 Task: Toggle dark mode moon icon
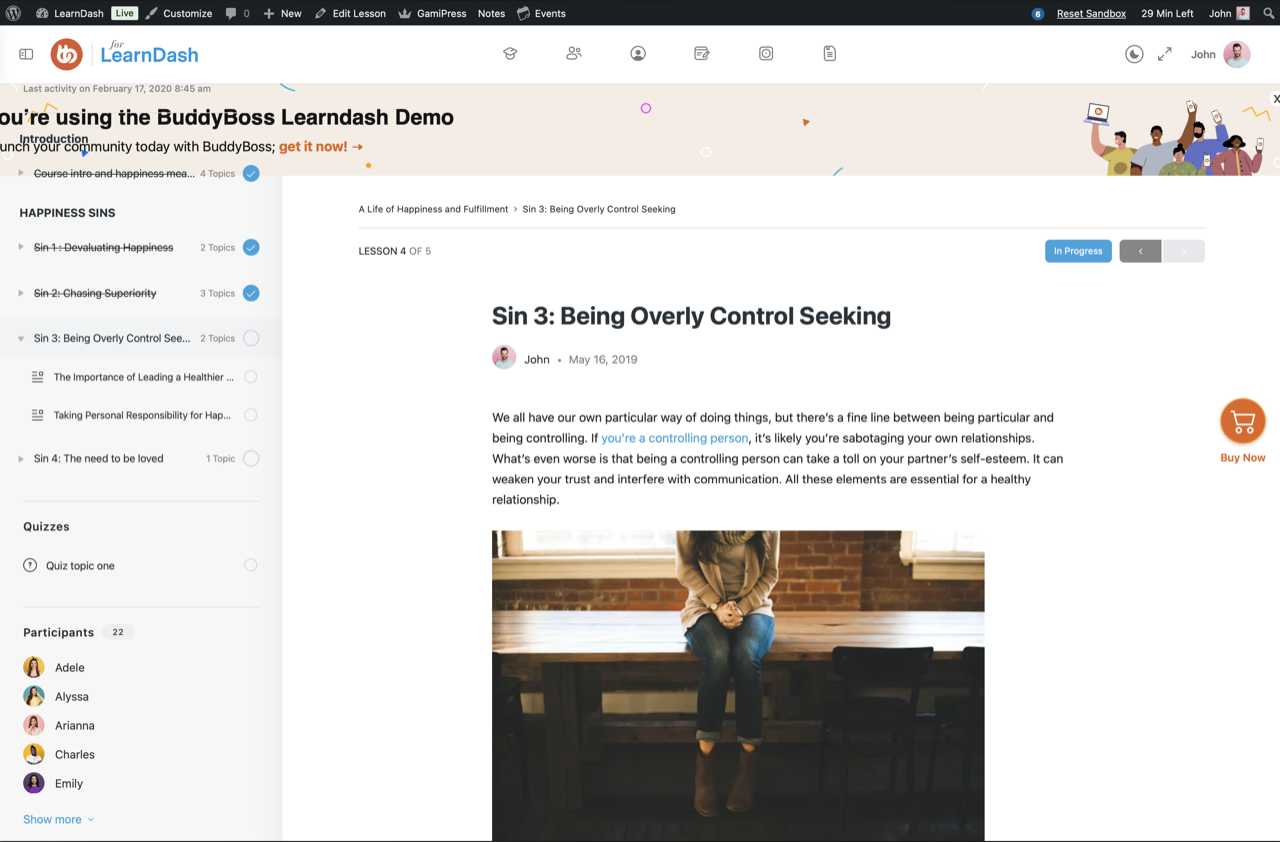[x=1134, y=54]
